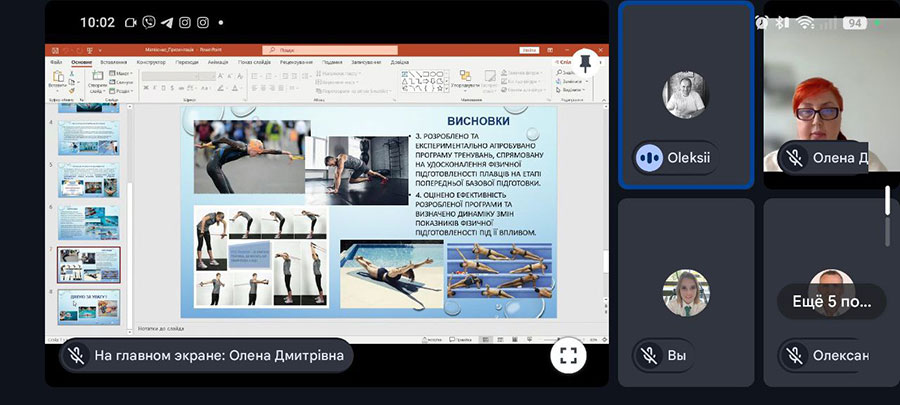The image size is (900, 405).
Task: Tap the Wi-Fi status icon
Action: click(805, 23)
